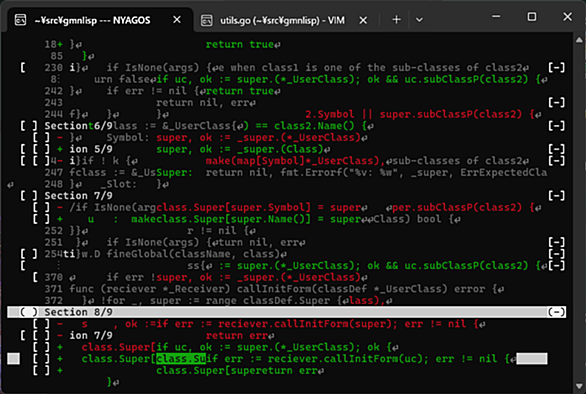586x394 pixels.
Task: Maximize the terminal window
Action: point(532,16)
